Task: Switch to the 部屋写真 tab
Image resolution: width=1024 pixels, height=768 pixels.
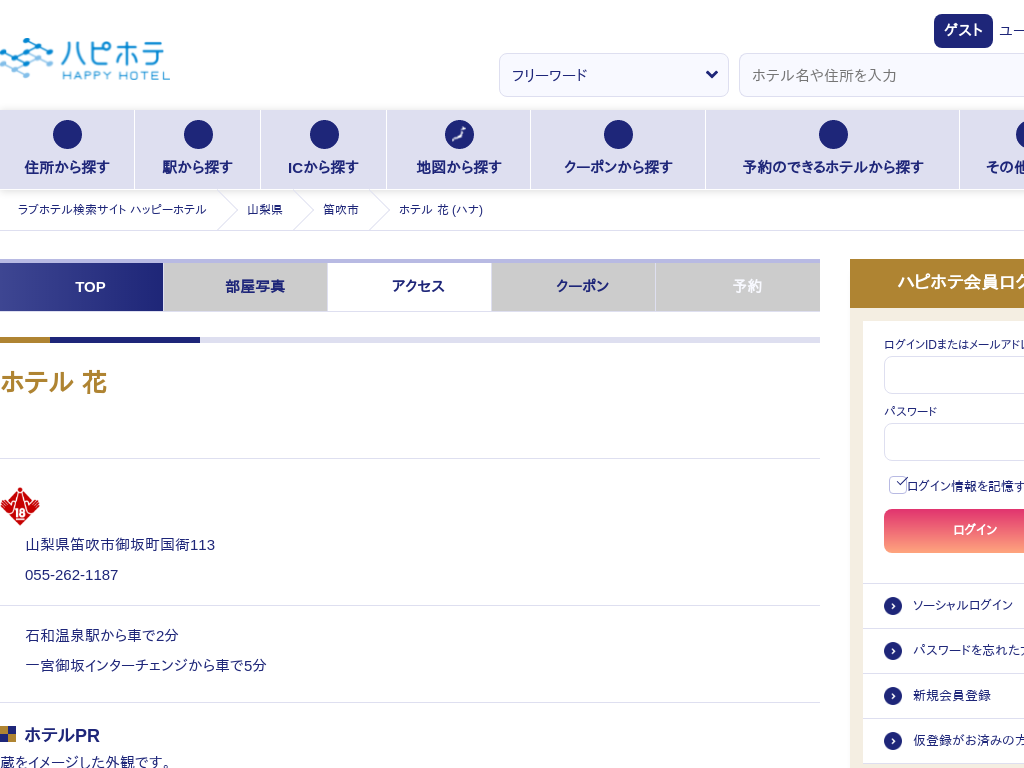Action: [255, 287]
